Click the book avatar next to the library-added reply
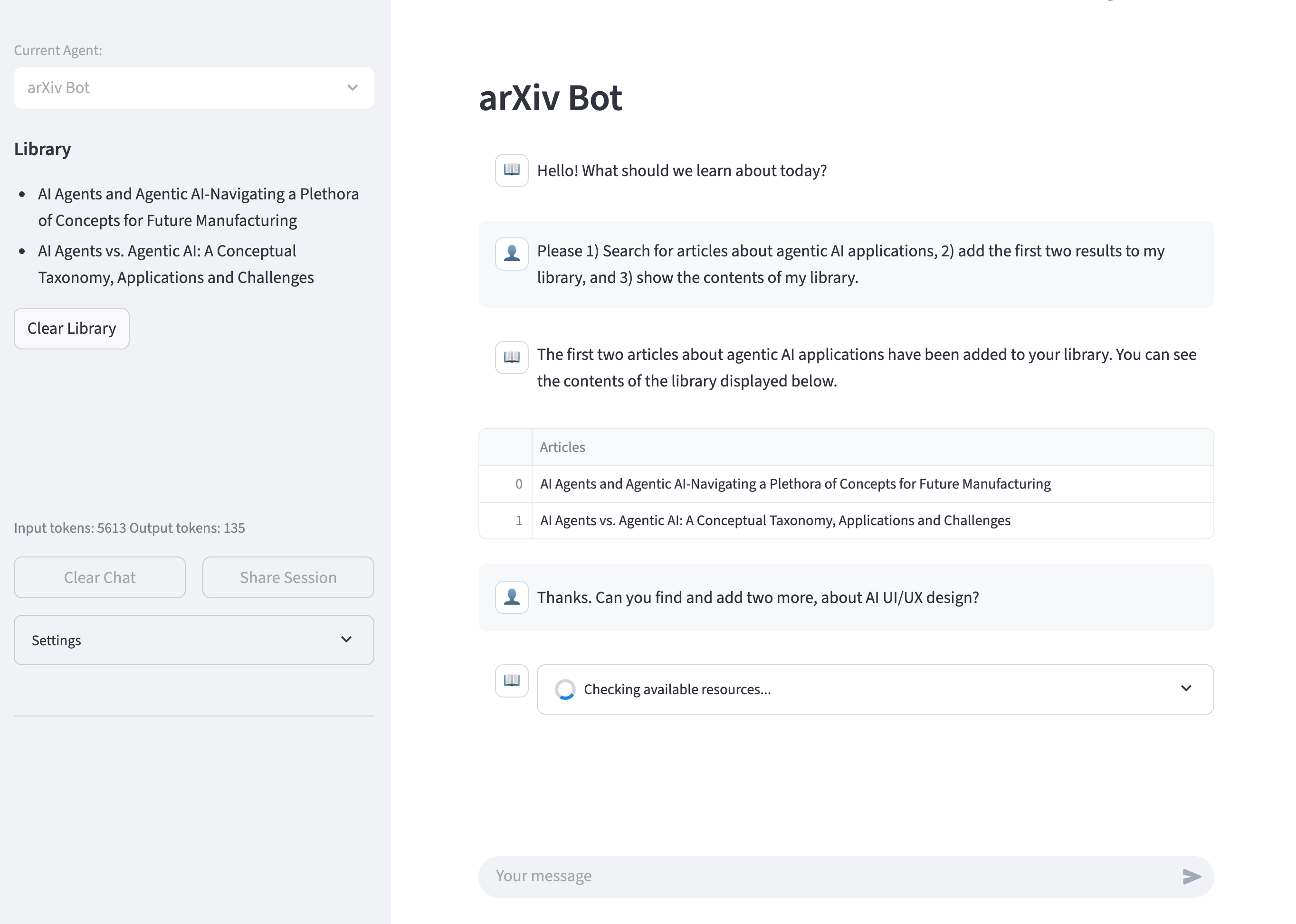 [511, 357]
